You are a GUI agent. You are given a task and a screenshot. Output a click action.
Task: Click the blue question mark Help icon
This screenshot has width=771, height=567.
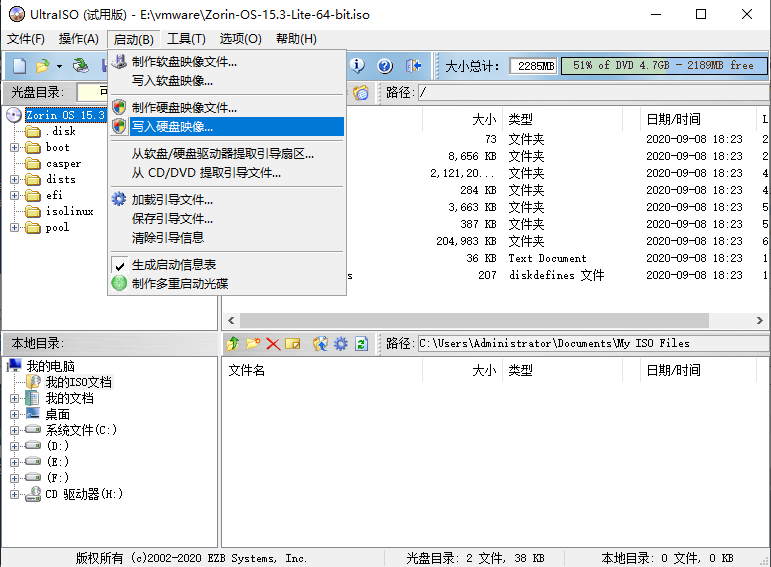click(385, 65)
